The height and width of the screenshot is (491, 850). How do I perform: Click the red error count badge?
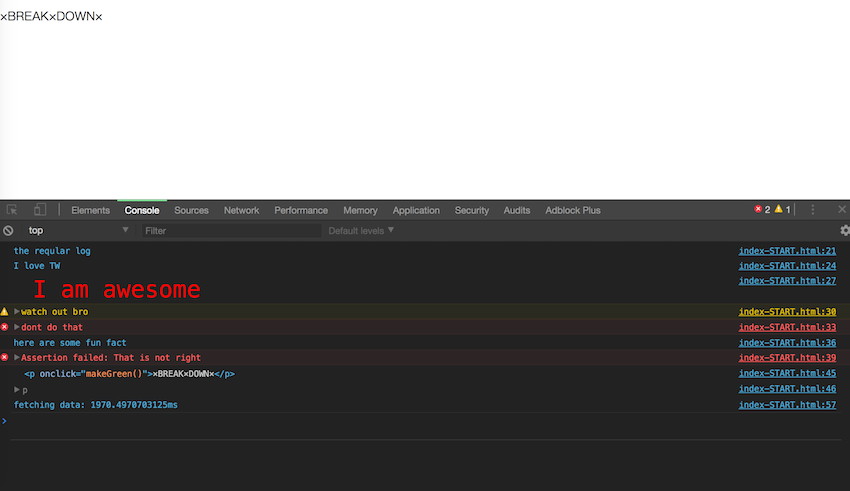point(762,210)
